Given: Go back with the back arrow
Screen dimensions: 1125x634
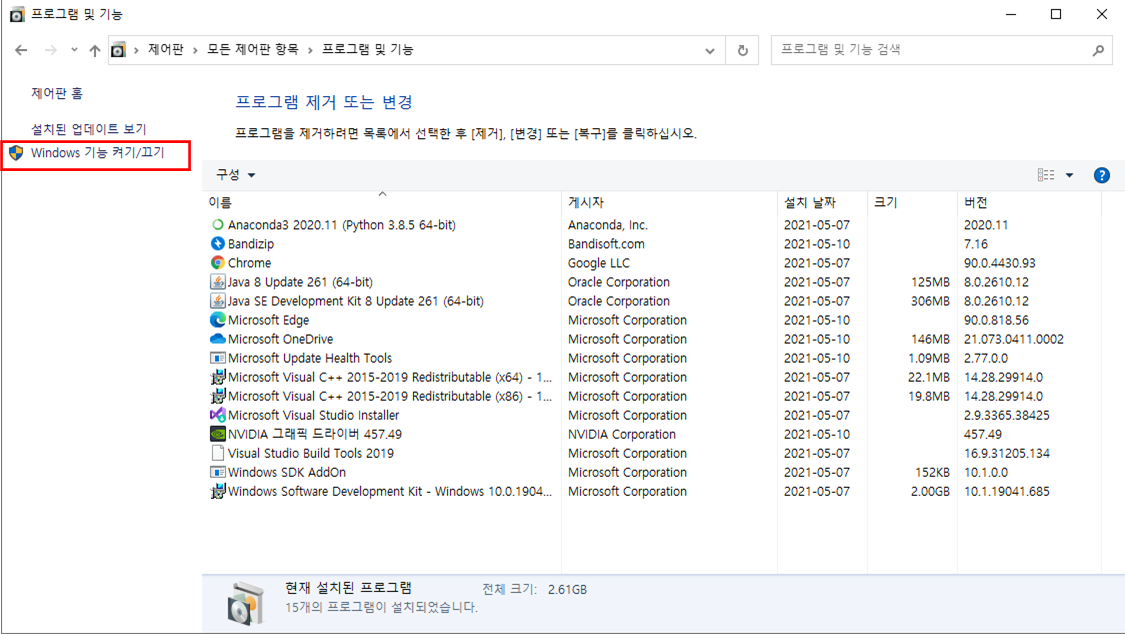Looking at the screenshot, I should 21,49.
